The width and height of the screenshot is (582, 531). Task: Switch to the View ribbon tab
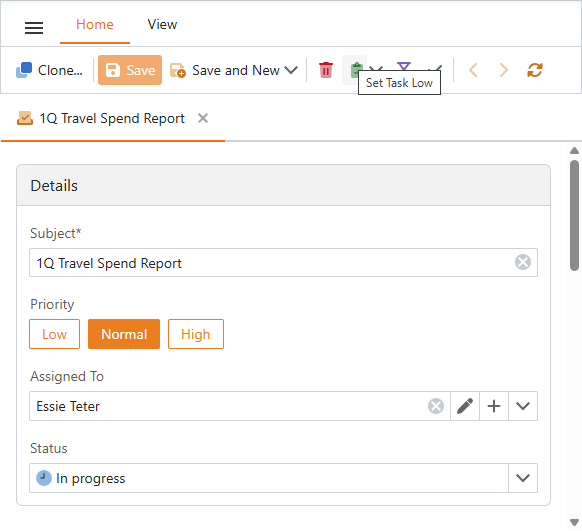click(162, 24)
